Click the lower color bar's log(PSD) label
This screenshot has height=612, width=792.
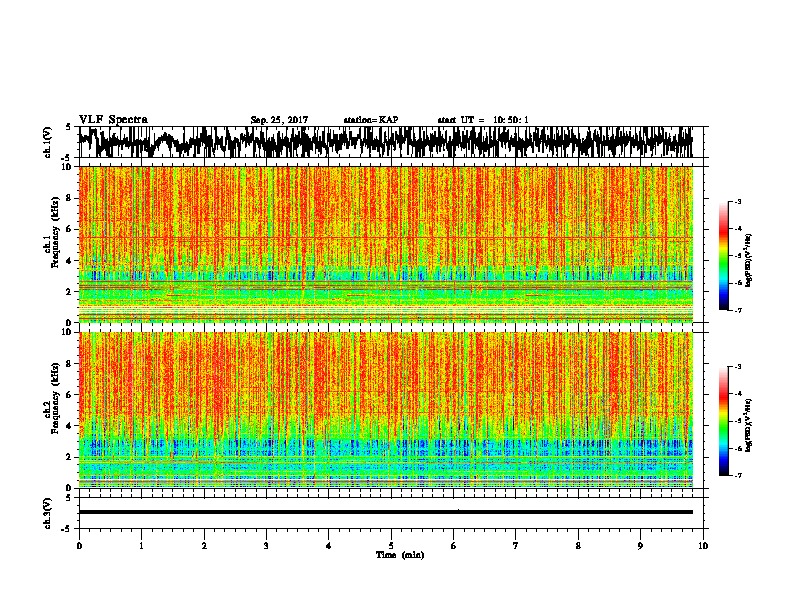[748, 425]
